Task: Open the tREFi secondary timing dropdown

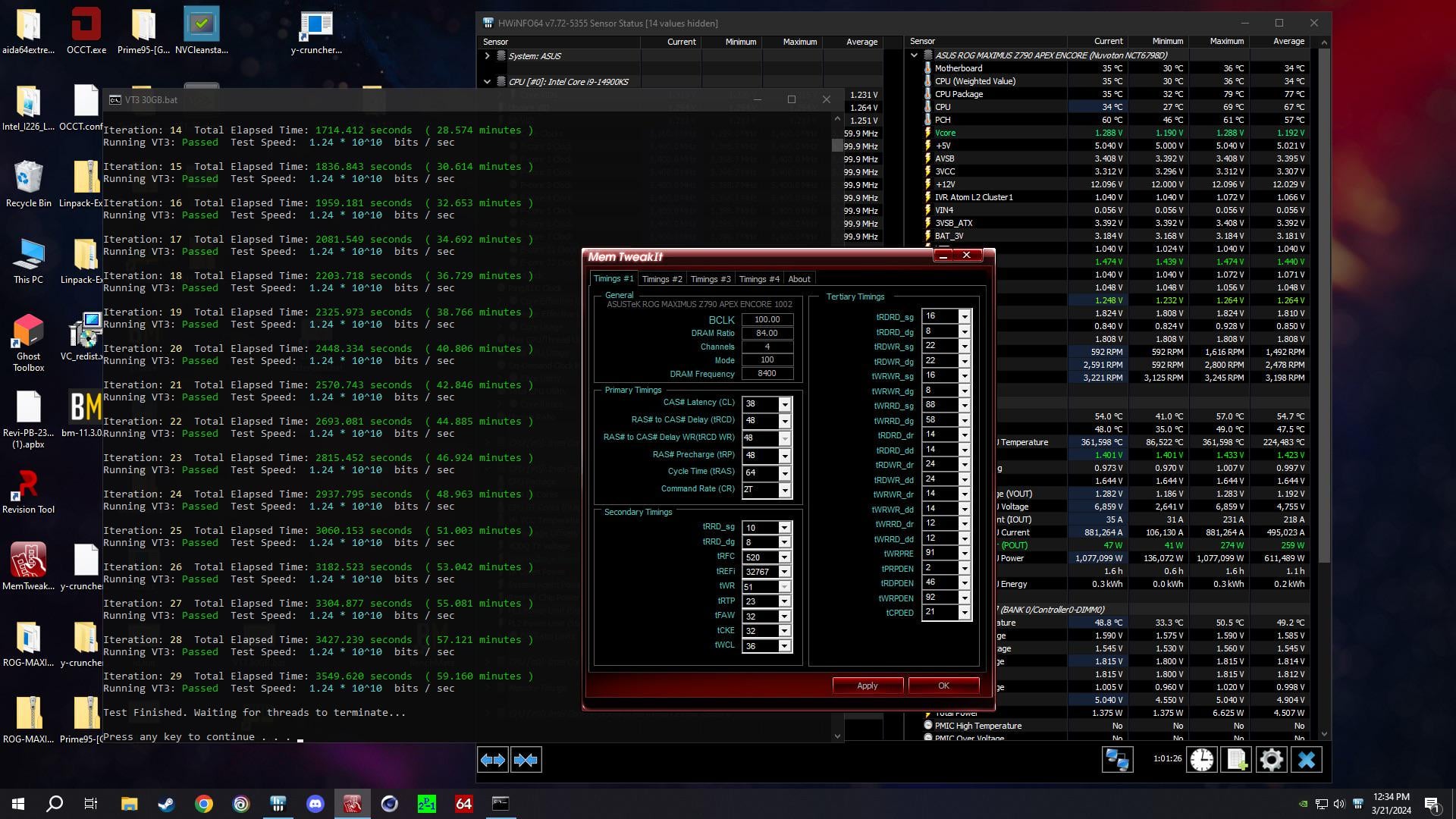Action: tap(785, 572)
